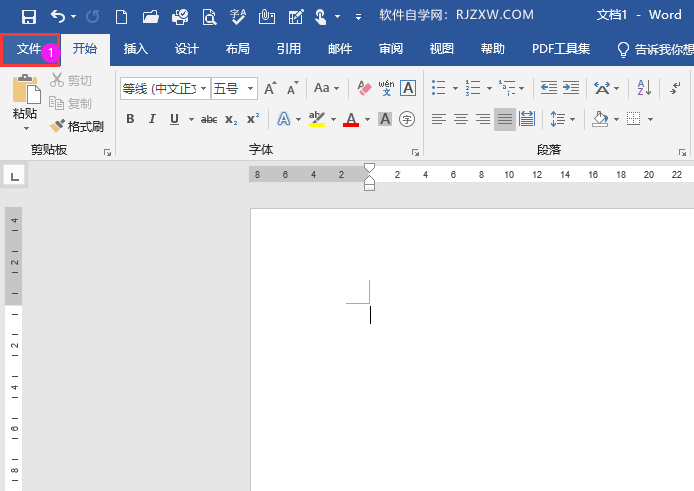Open the 布局 ribbon tab
Viewport: 694px width, 491px height.
click(x=237, y=49)
